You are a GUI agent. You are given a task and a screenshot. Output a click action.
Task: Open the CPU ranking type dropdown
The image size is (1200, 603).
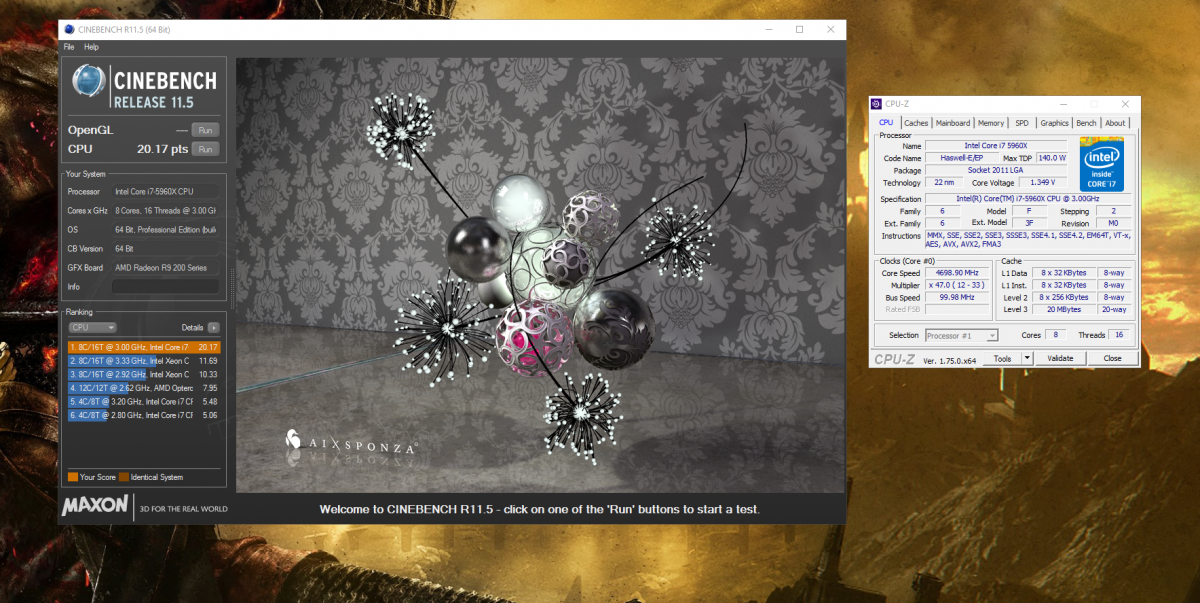click(92, 327)
